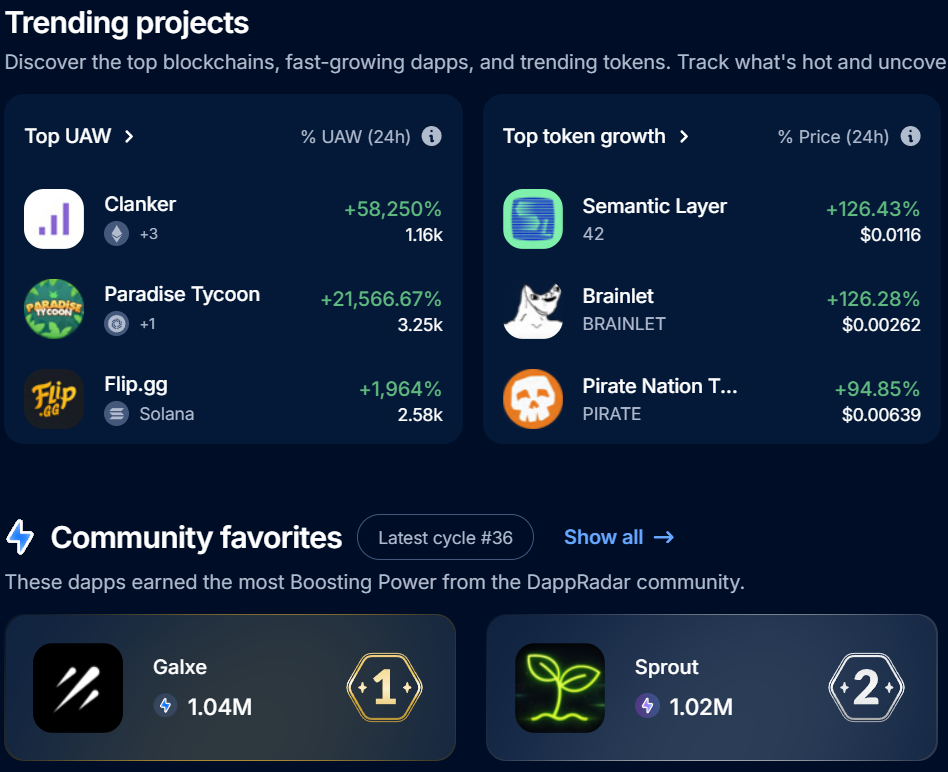Open the Brainlet token logo
Image resolution: width=948 pixels, height=772 pixels.
[x=533, y=310]
